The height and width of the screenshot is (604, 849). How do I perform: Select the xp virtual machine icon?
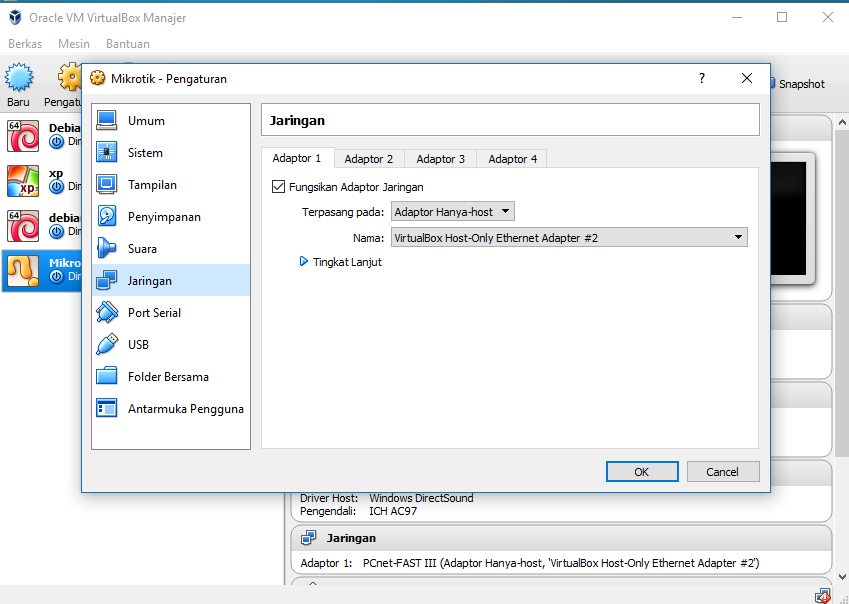tap(23, 181)
